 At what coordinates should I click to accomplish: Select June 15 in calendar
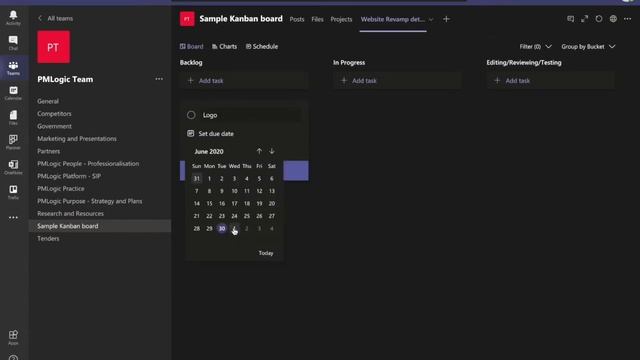coord(209,203)
